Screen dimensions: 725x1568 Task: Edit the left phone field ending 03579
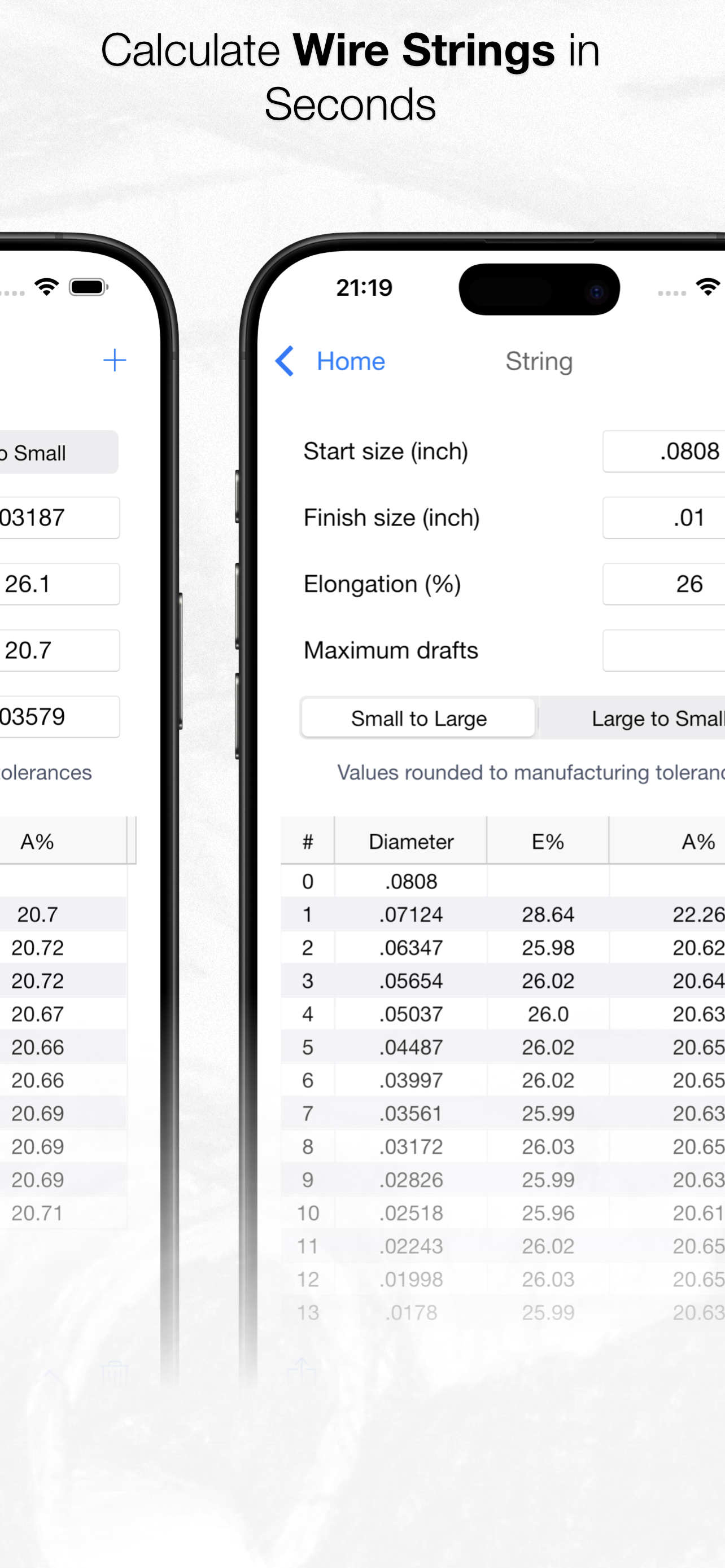[x=60, y=717]
